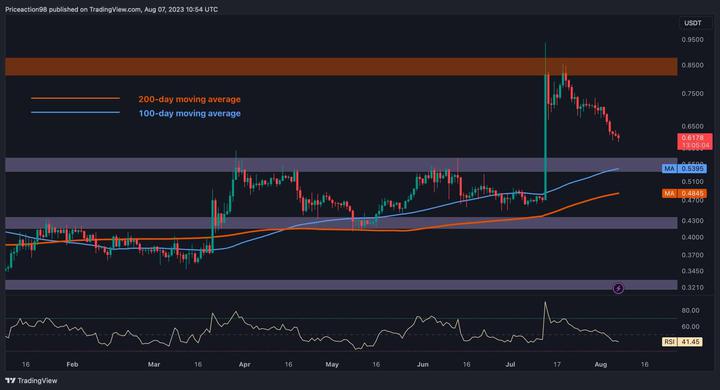Select the USDT currency label
The width and height of the screenshot is (720, 390).
[x=692, y=23]
